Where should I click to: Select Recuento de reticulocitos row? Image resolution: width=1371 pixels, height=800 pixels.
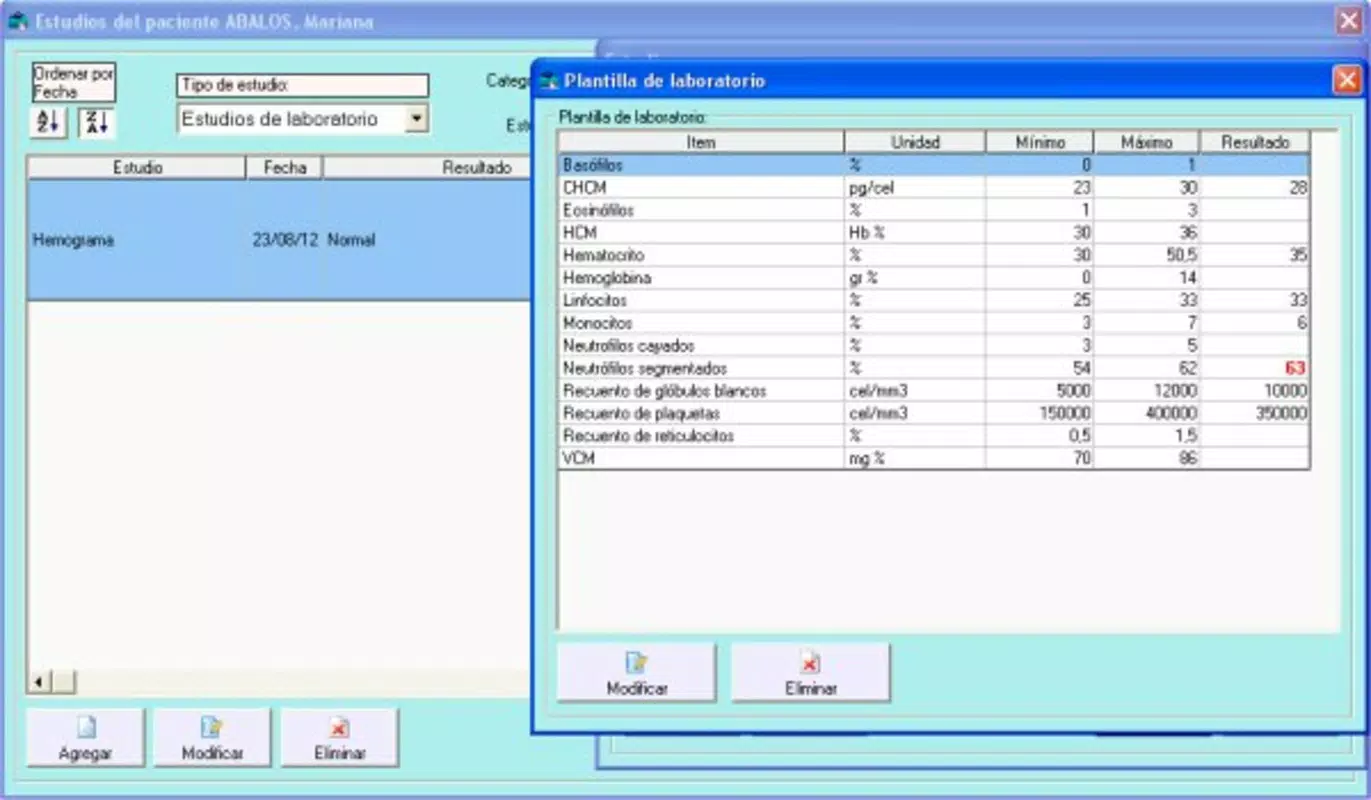(934, 436)
